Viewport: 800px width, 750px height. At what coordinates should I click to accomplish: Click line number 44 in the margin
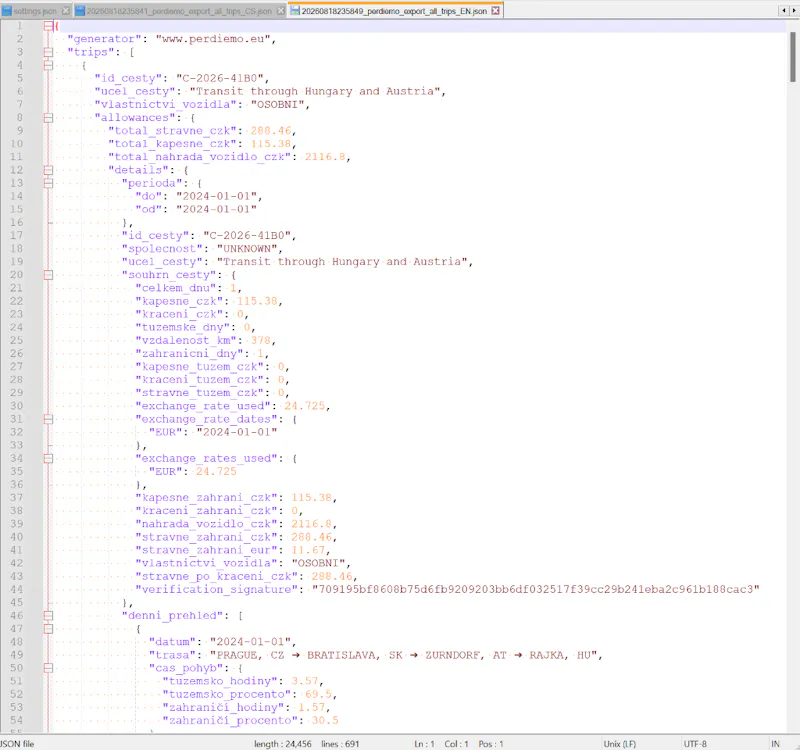pyautogui.click(x=16, y=590)
